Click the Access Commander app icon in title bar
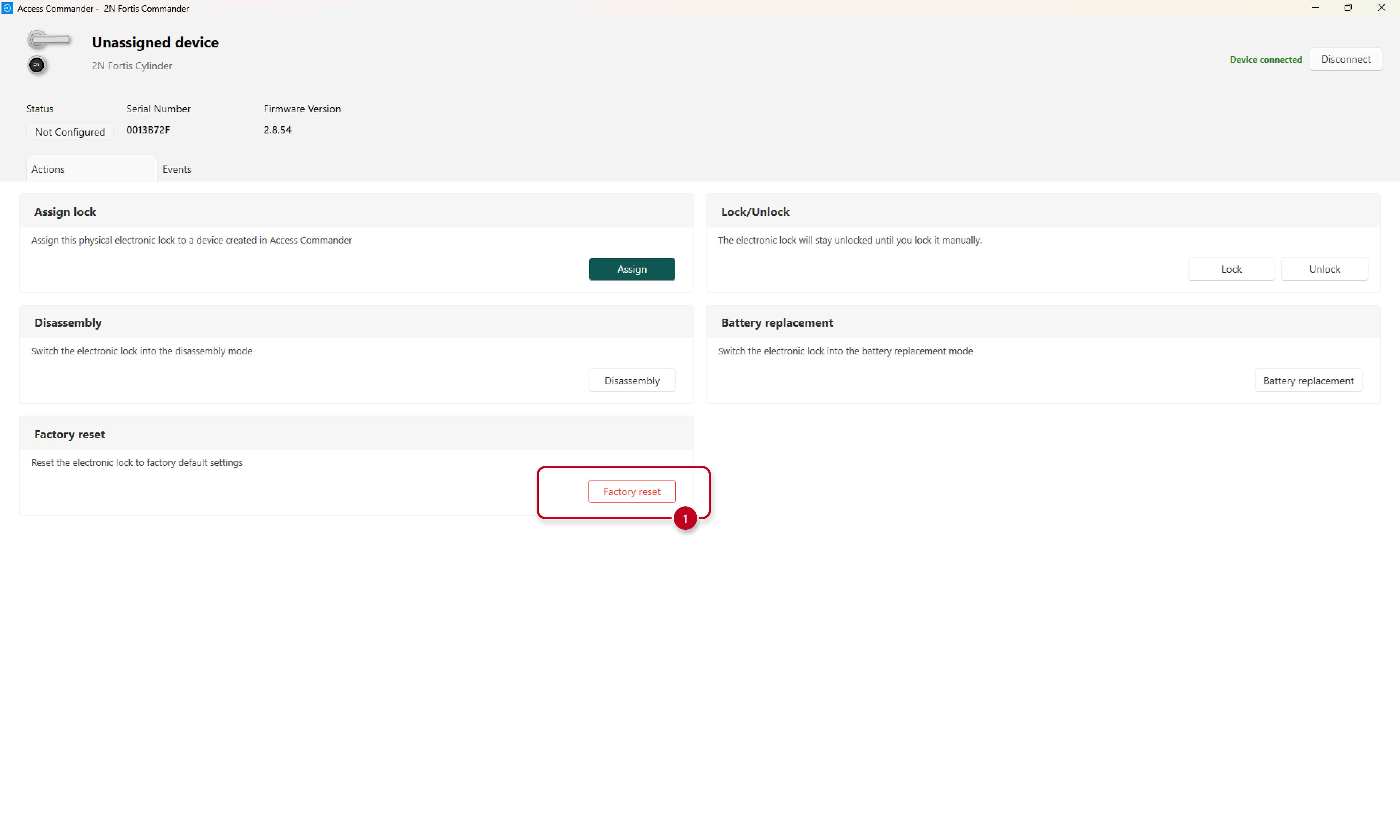 point(7,8)
